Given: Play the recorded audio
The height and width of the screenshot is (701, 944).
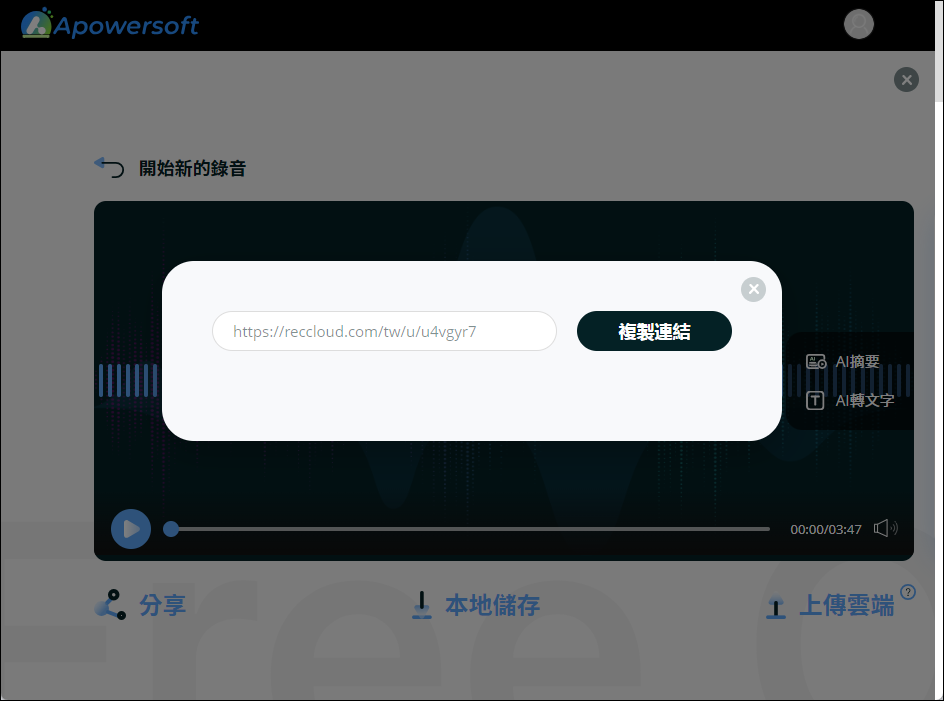Looking at the screenshot, I should (131, 529).
